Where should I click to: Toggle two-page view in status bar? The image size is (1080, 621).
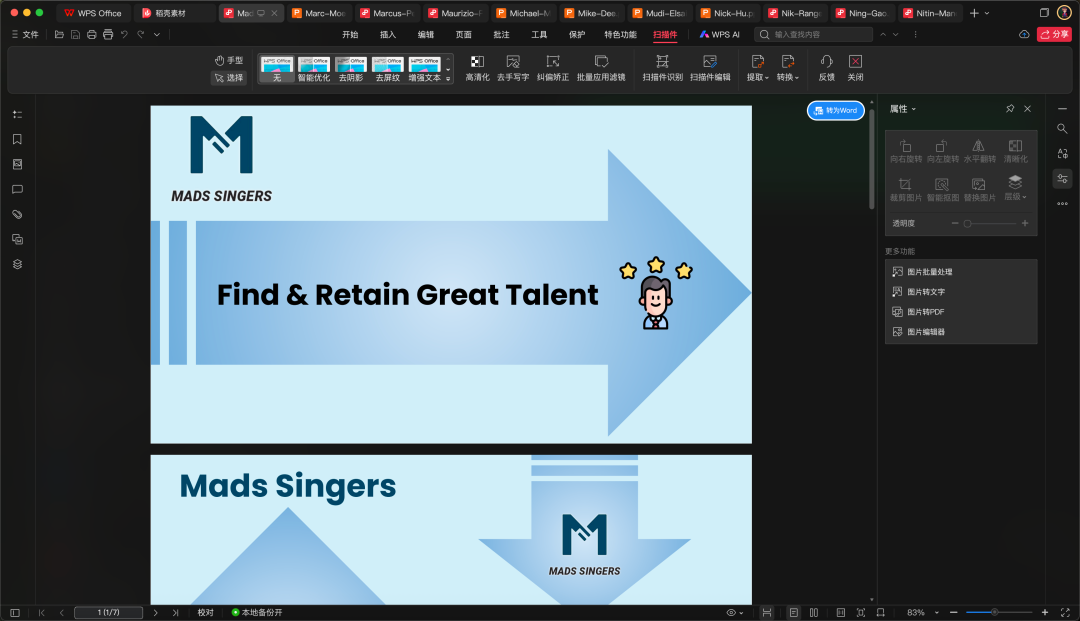814,612
